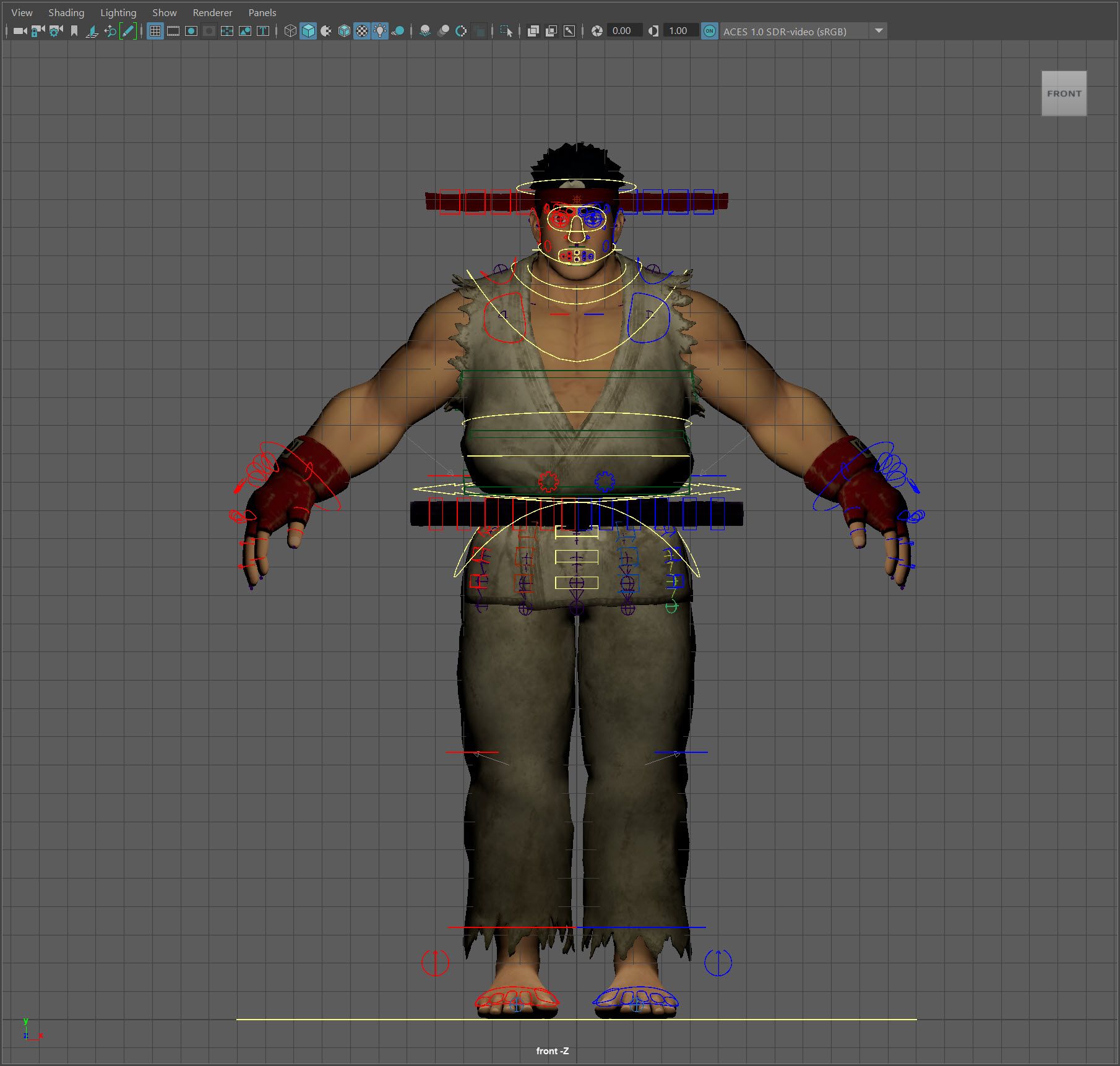Select blue circular arrow control by right foot
The image size is (1120, 1066).
(718, 962)
